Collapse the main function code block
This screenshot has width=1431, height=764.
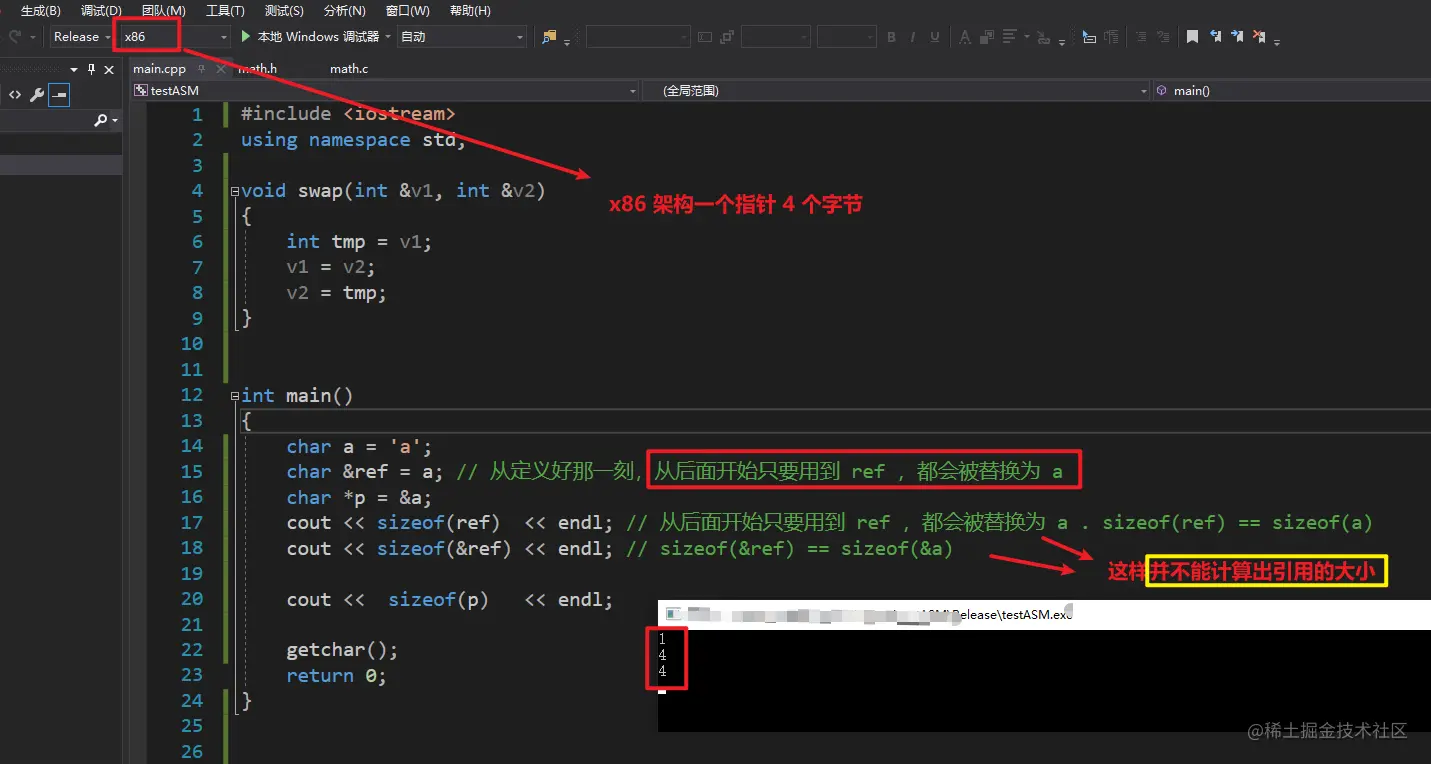(x=234, y=396)
